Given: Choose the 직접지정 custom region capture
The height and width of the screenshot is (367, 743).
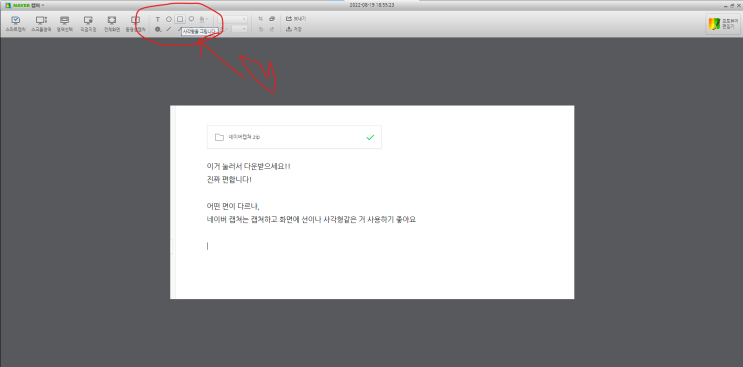Looking at the screenshot, I should point(88,24).
